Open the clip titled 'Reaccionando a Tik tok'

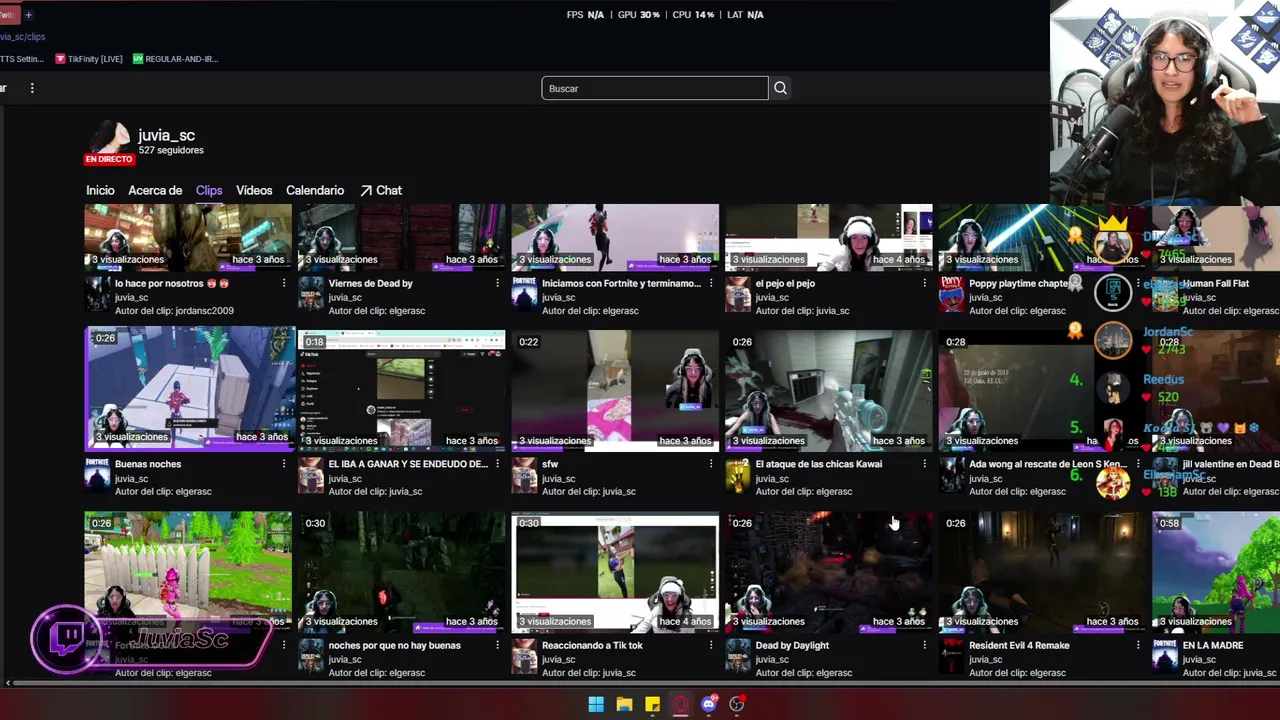click(x=592, y=645)
